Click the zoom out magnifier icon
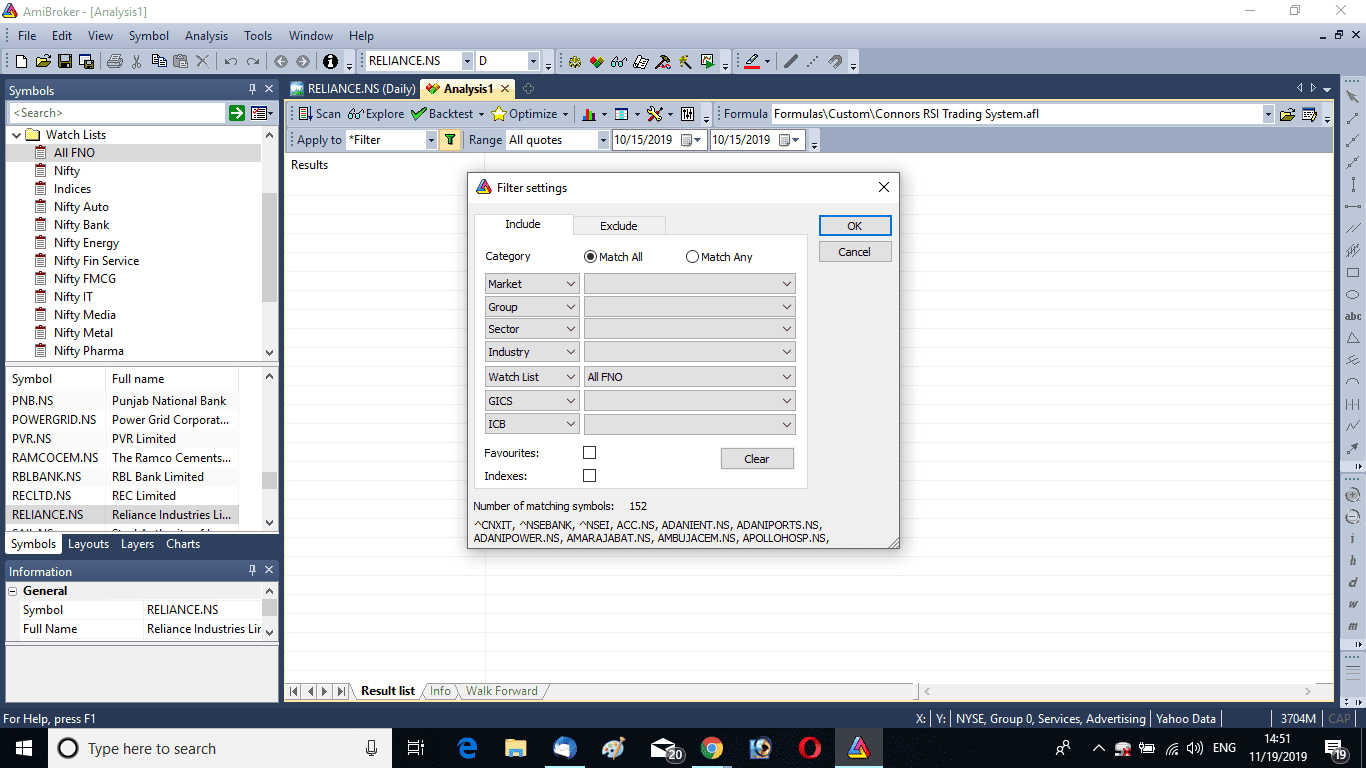This screenshot has height=768, width=1366. pos(1353,517)
